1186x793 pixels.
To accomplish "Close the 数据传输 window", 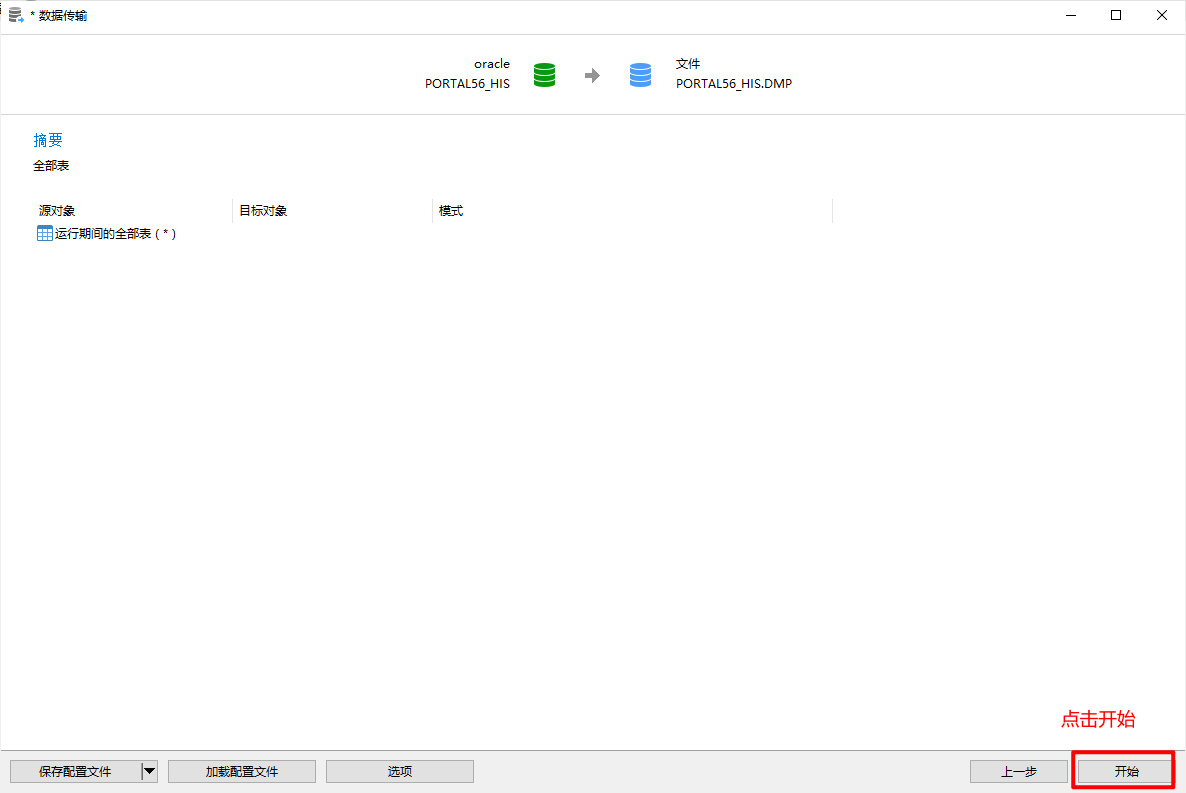I will (x=1162, y=15).
